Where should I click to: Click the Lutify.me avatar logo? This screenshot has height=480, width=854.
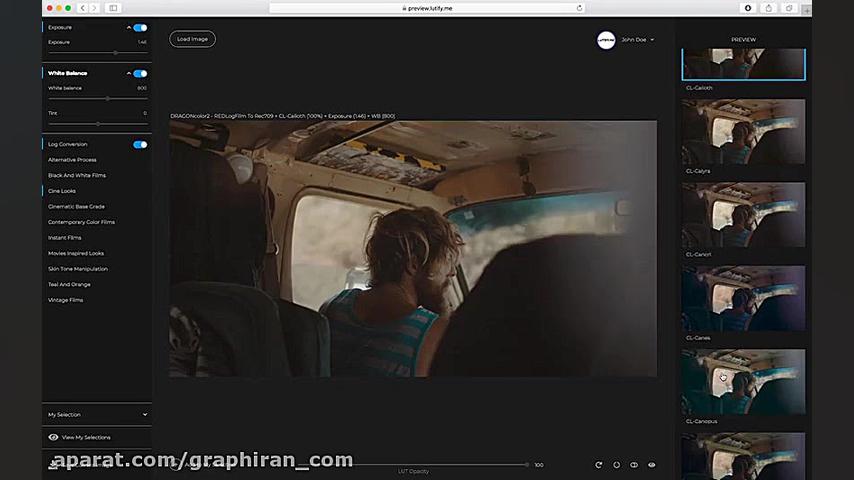(606, 40)
